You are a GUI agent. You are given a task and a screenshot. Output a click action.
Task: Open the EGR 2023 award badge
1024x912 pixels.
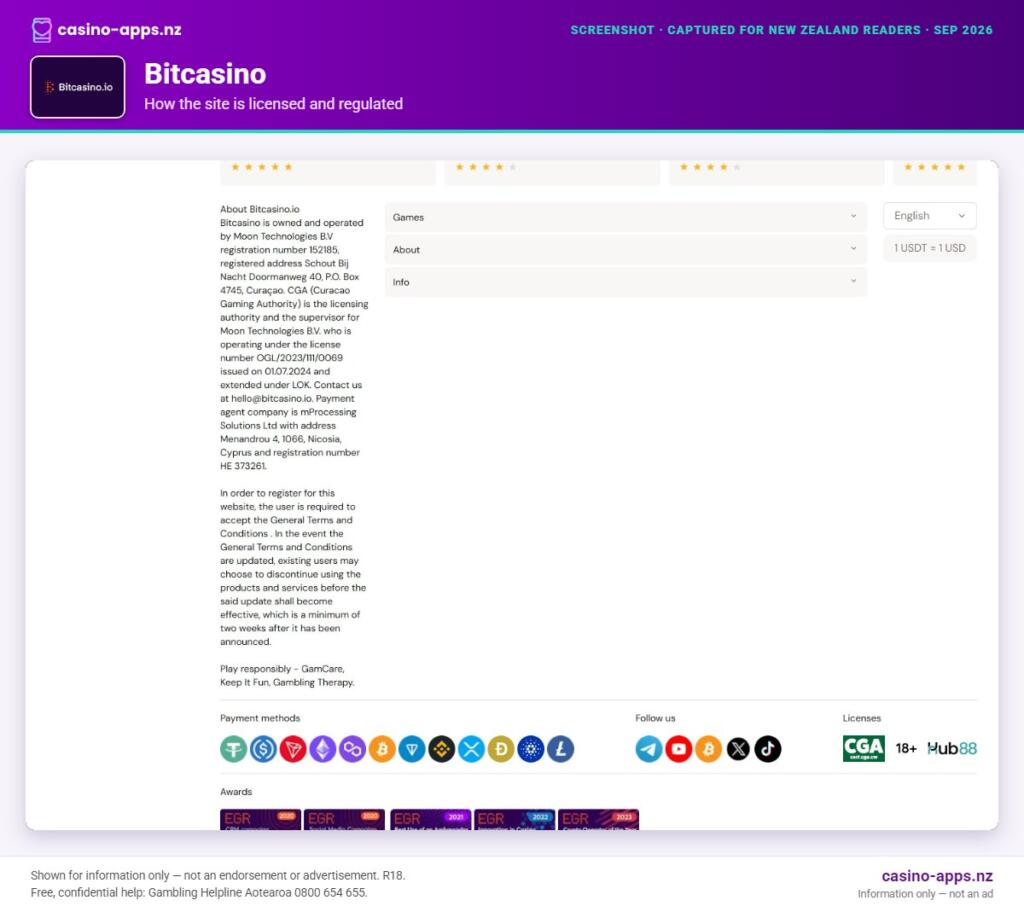[x=599, y=820]
